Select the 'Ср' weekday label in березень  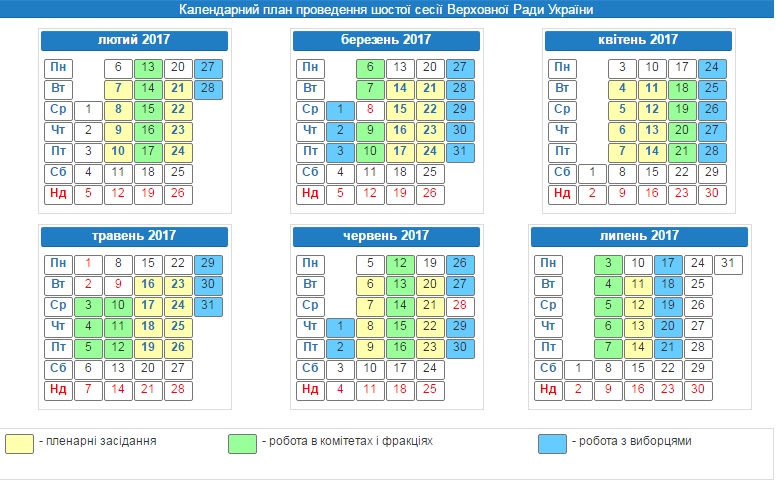coord(310,111)
